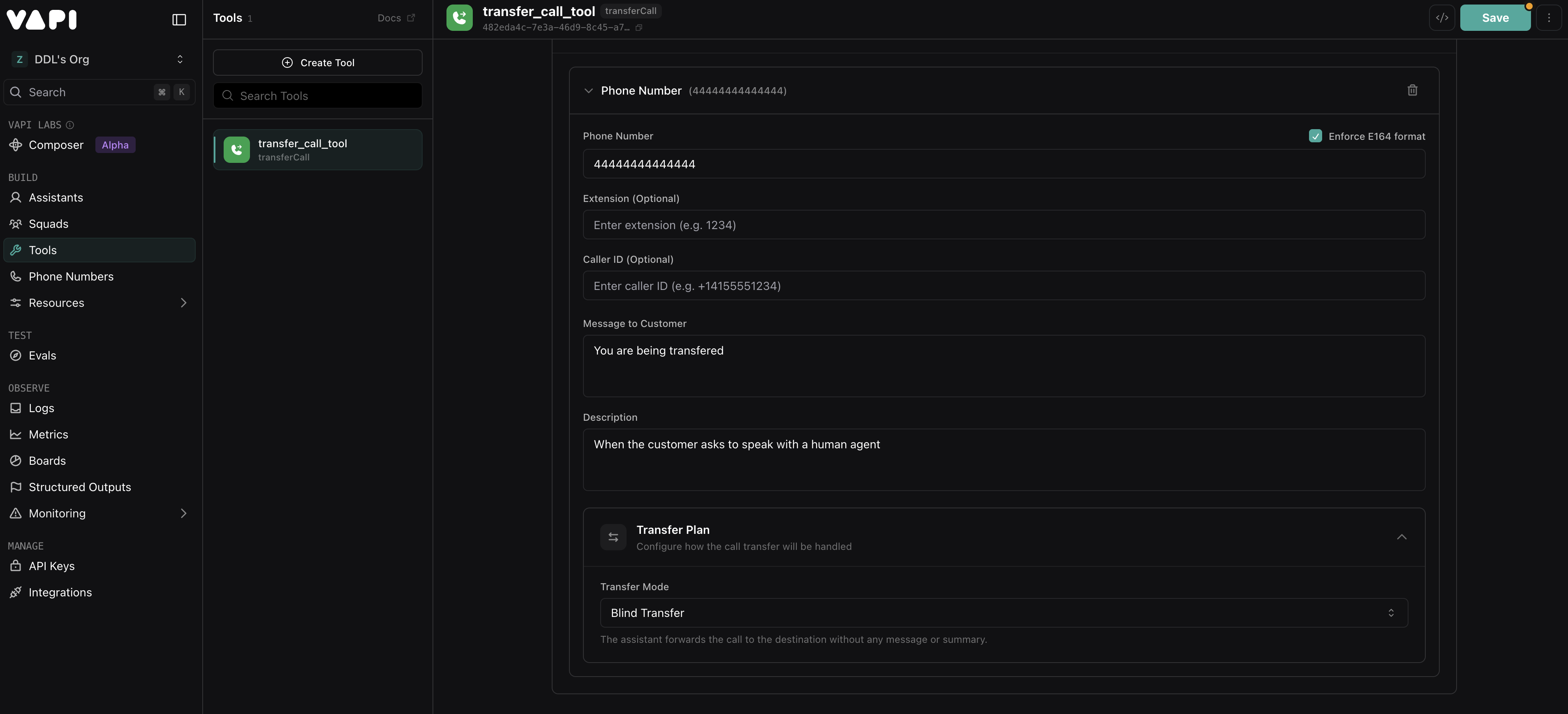Copy the tool ID with copy icon
Image resolution: width=1568 pixels, height=714 pixels.
point(638,28)
